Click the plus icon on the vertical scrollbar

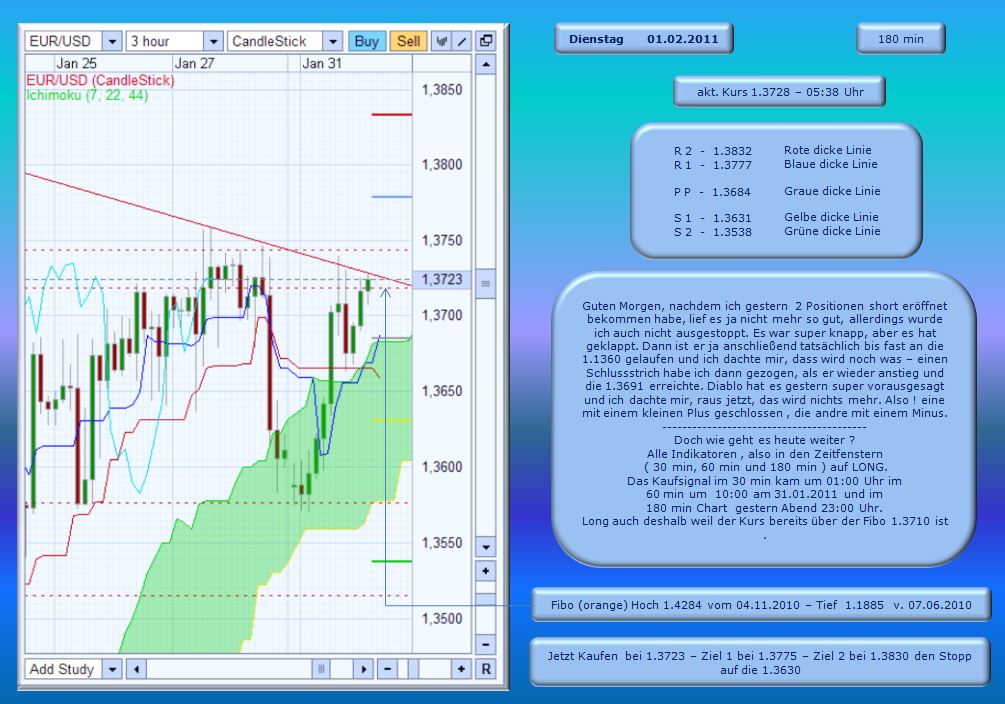[x=485, y=571]
